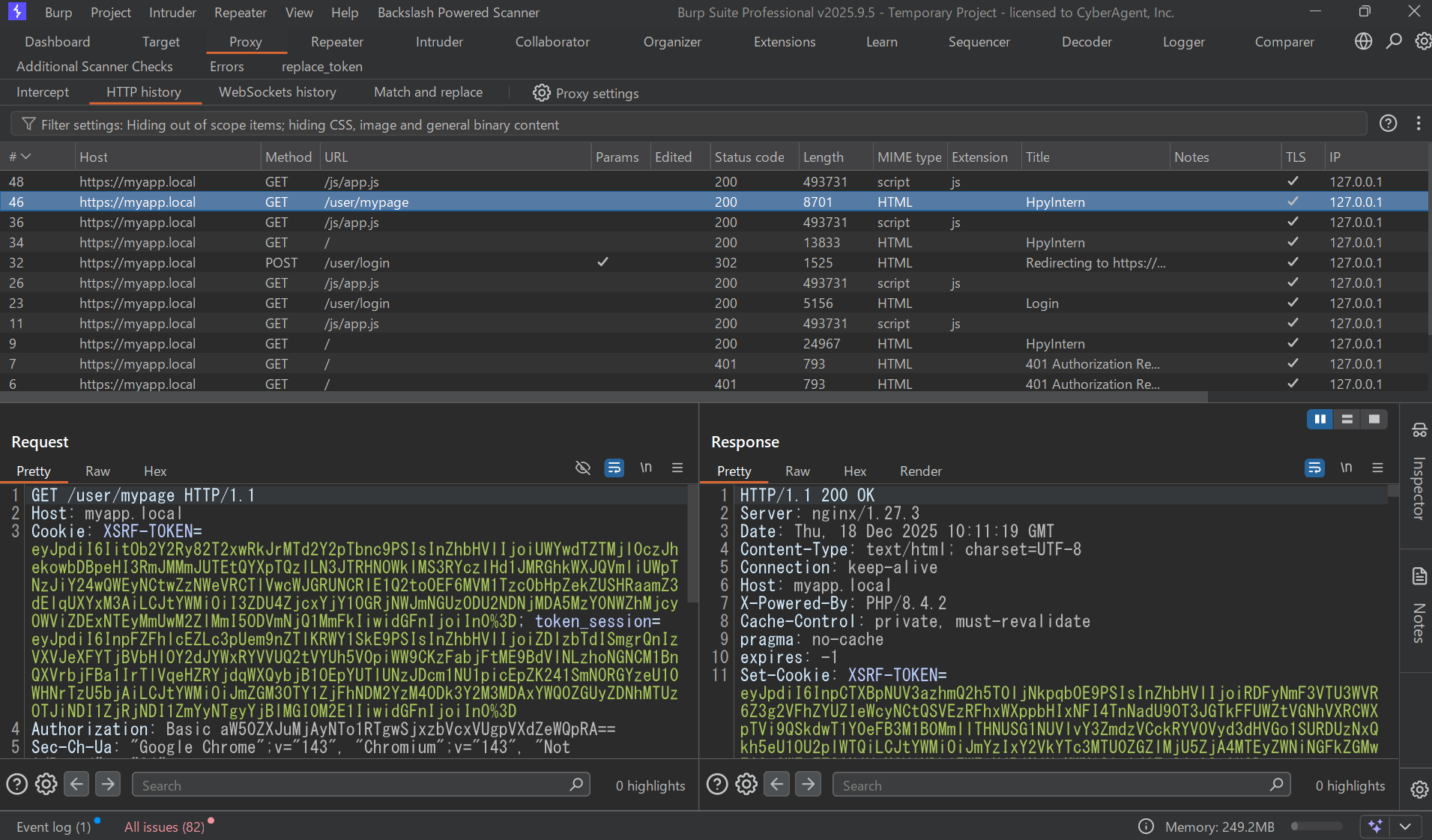Toggle non-printable \n characters in Response

(1346, 468)
